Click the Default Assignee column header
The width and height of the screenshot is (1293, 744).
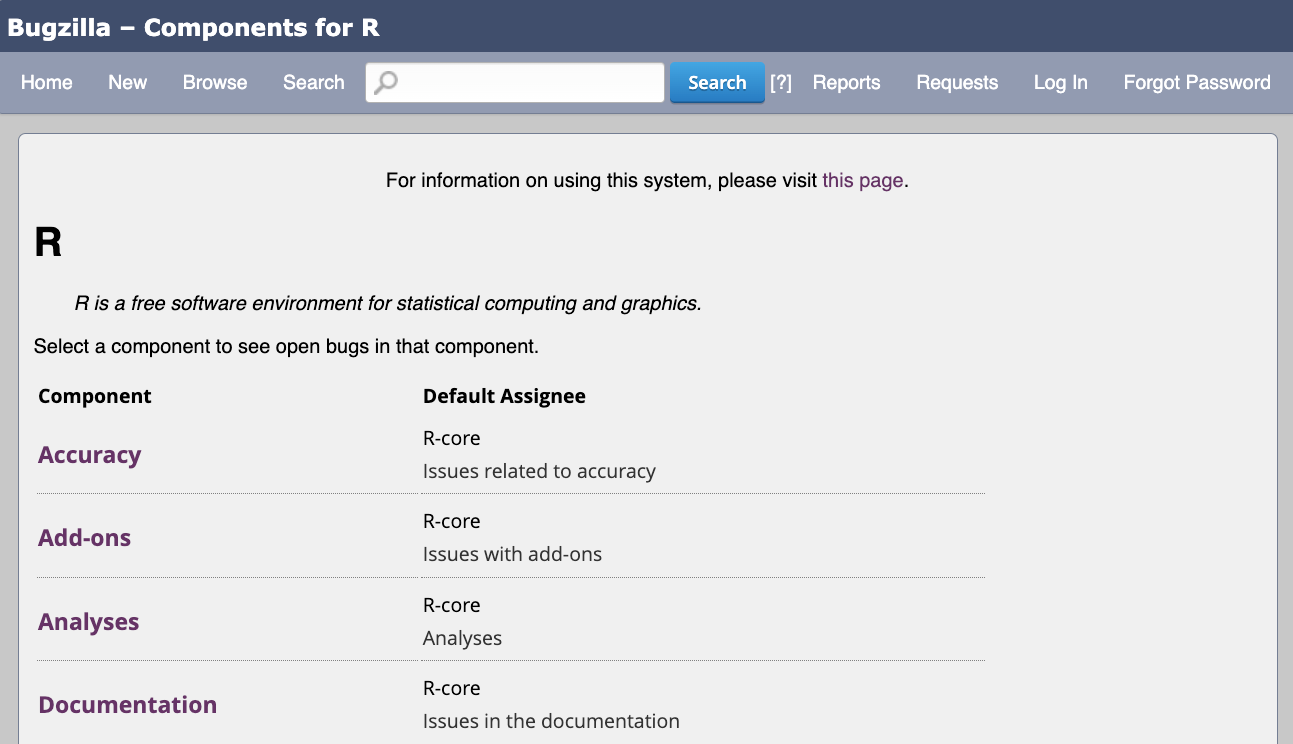[x=504, y=397]
